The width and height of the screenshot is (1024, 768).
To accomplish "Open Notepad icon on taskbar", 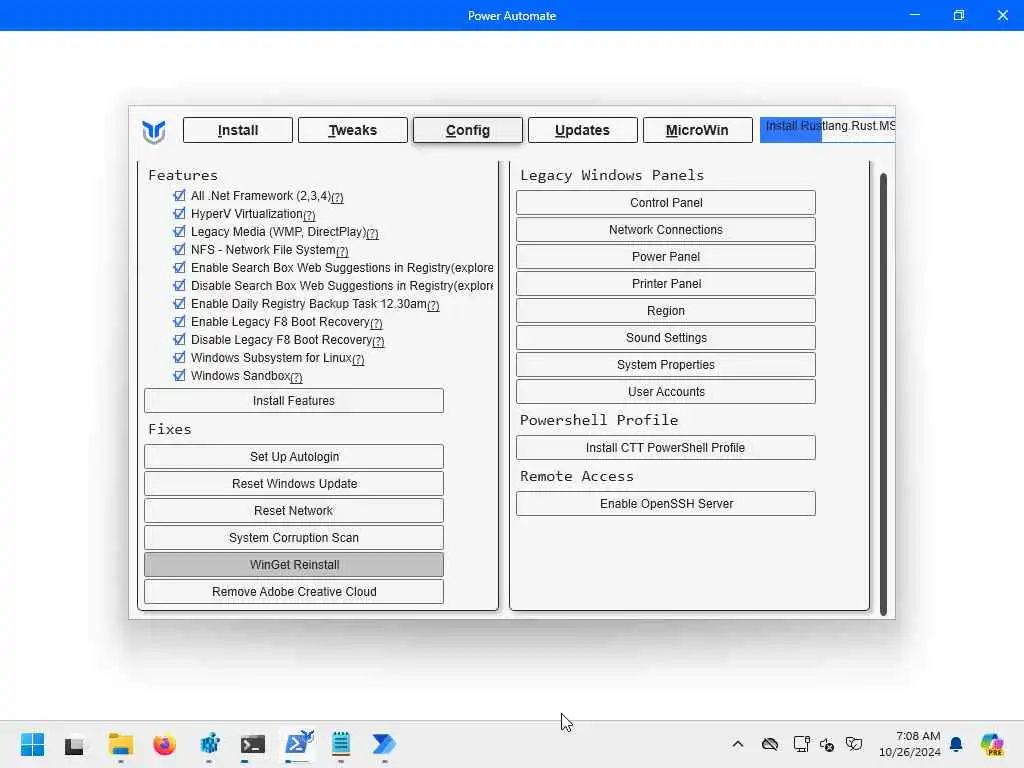I will 341,744.
